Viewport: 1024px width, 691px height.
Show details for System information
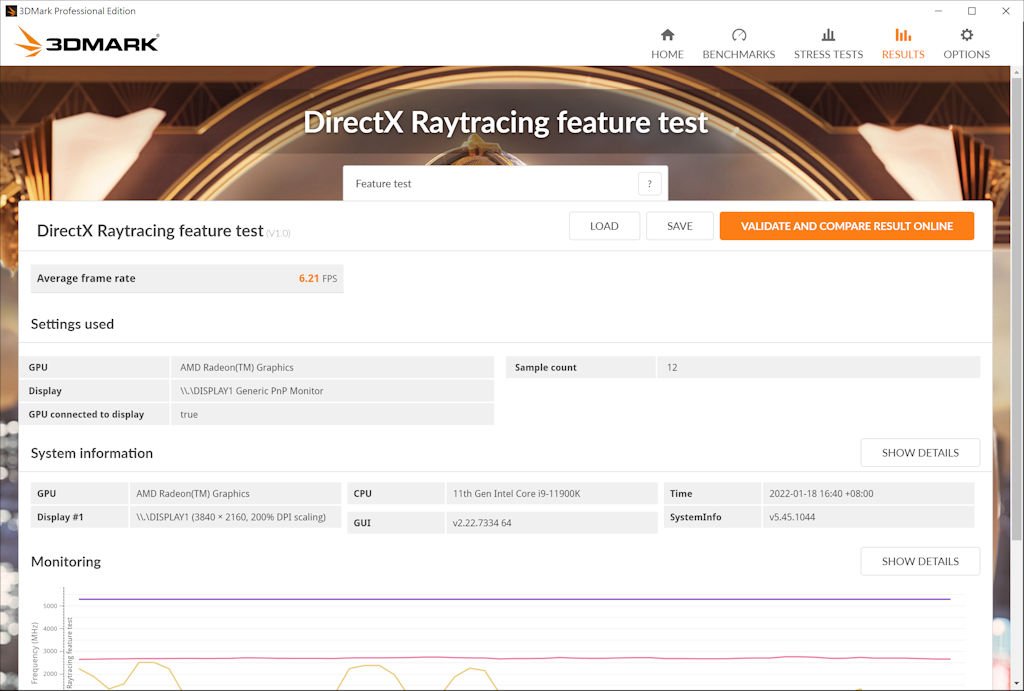point(919,453)
